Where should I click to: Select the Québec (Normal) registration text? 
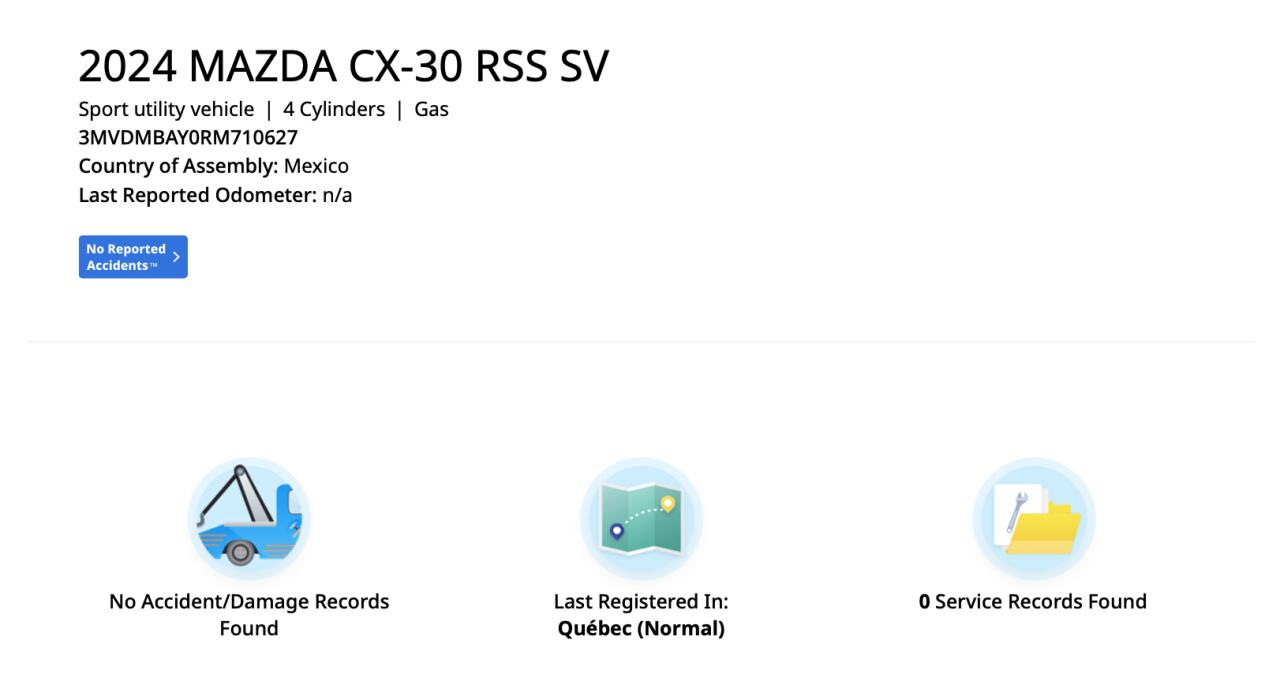[641, 629]
